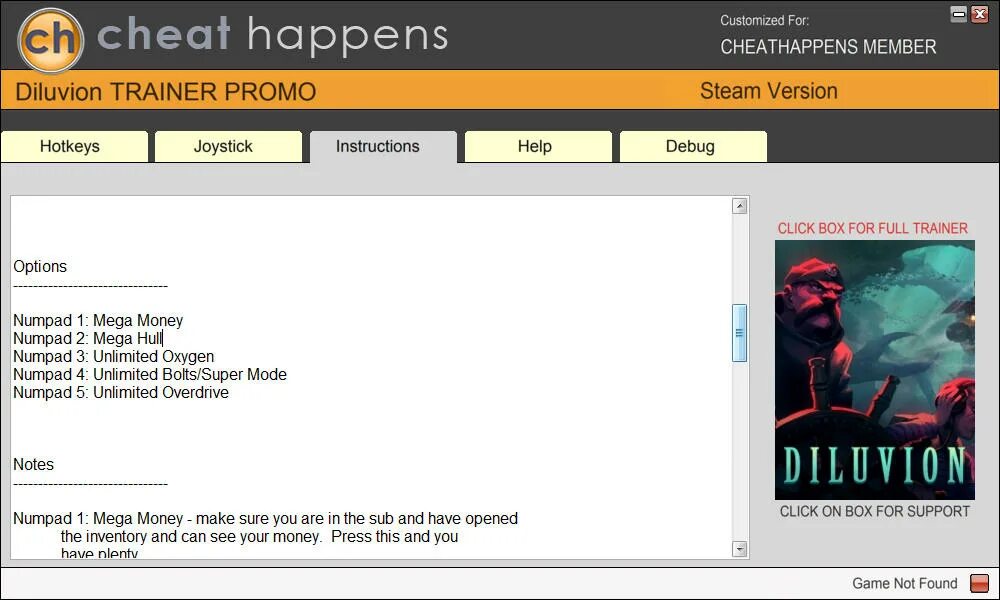Click the Diluvion box art image

(874, 370)
